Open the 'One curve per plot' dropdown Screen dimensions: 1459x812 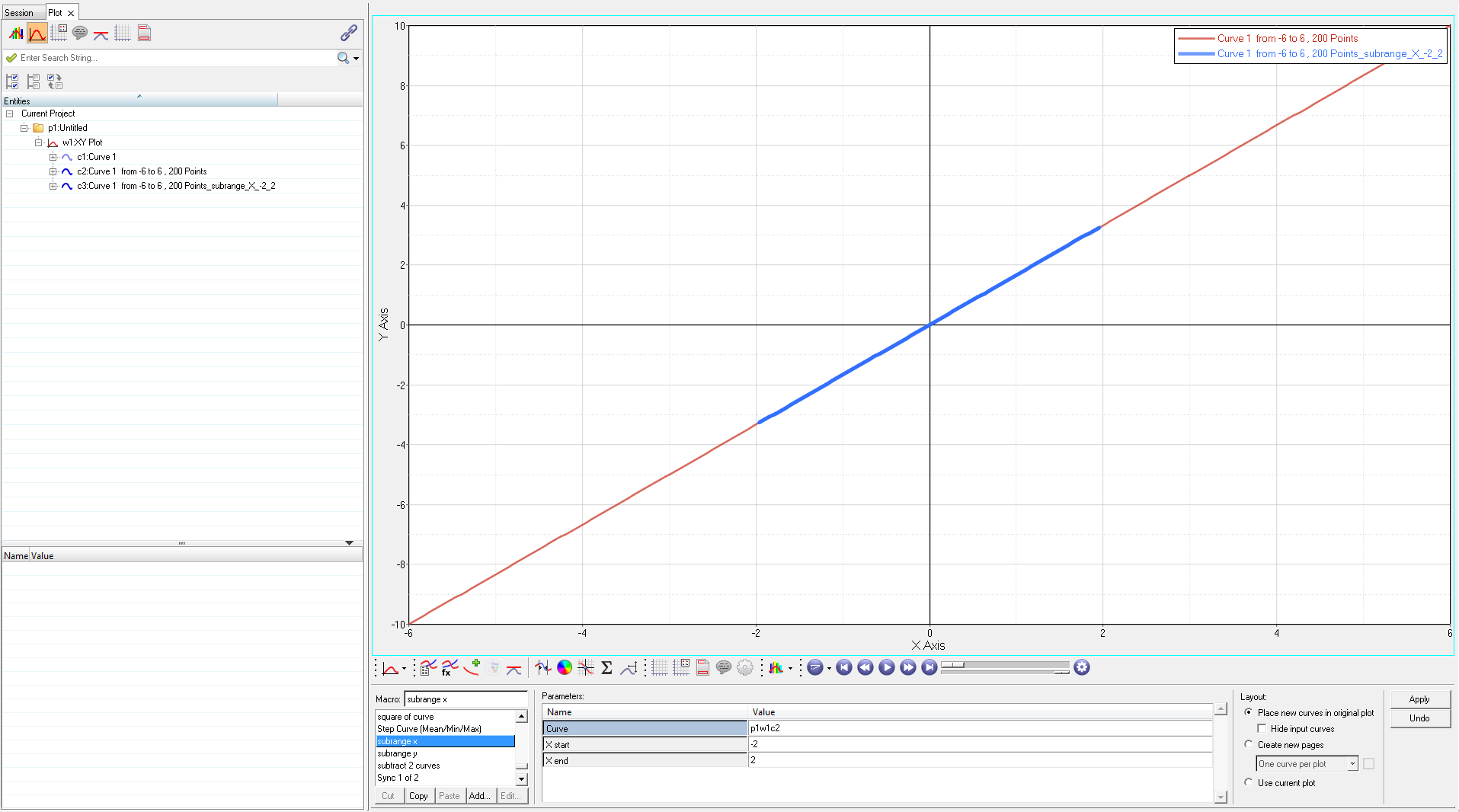tap(1352, 764)
